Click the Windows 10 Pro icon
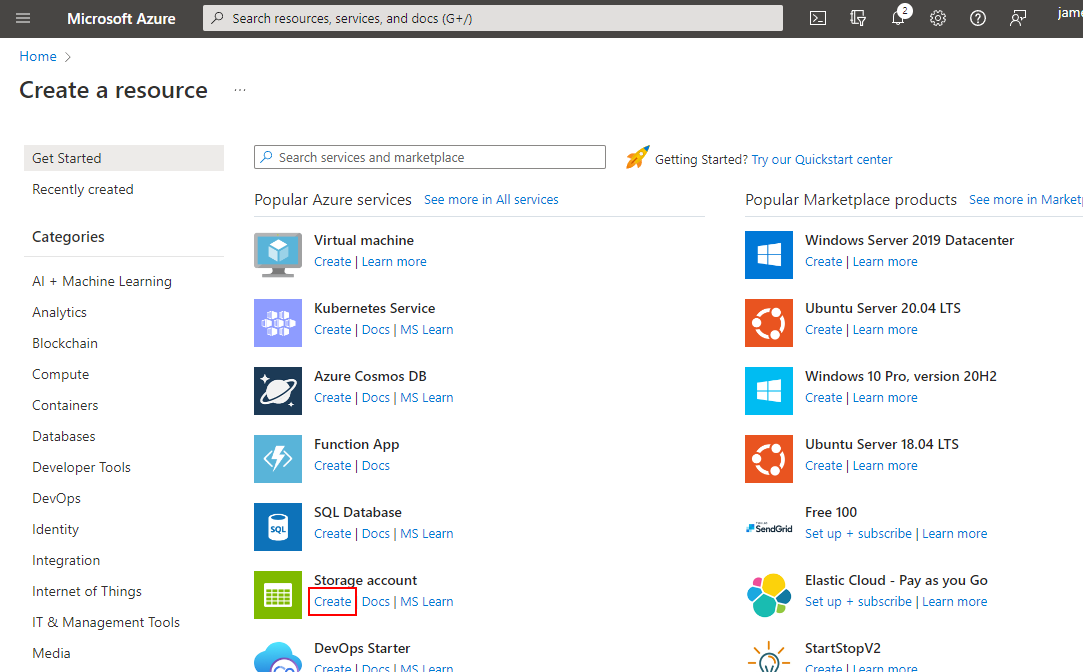 pos(769,391)
